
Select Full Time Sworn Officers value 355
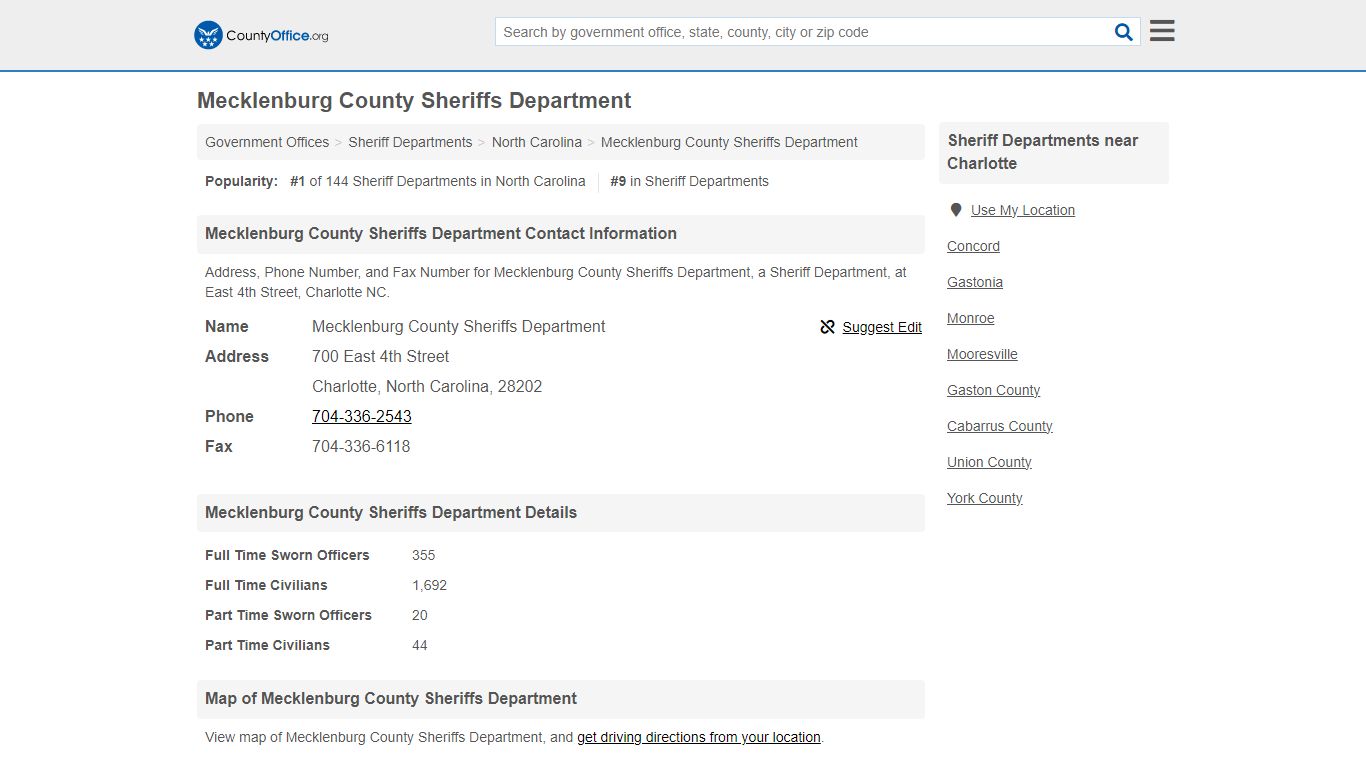click(x=424, y=555)
